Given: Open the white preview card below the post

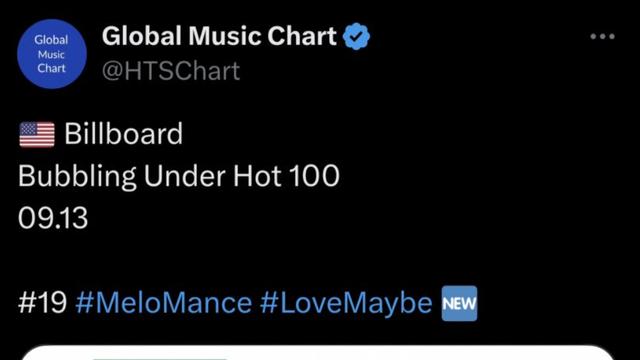Looking at the screenshot, I should (x=317, y=353).
